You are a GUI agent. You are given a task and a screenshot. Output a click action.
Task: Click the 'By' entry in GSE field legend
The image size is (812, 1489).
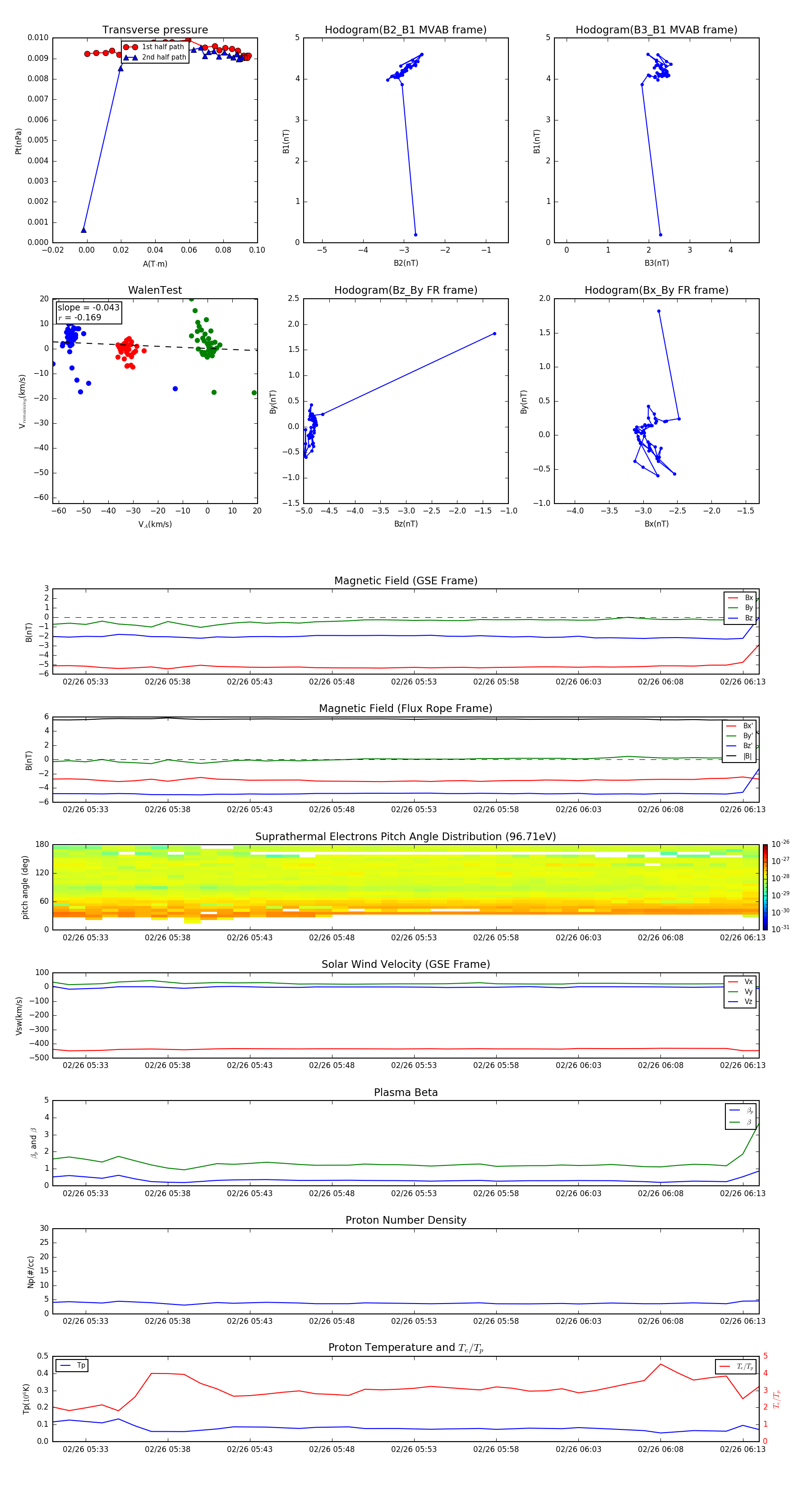(741, 607)
